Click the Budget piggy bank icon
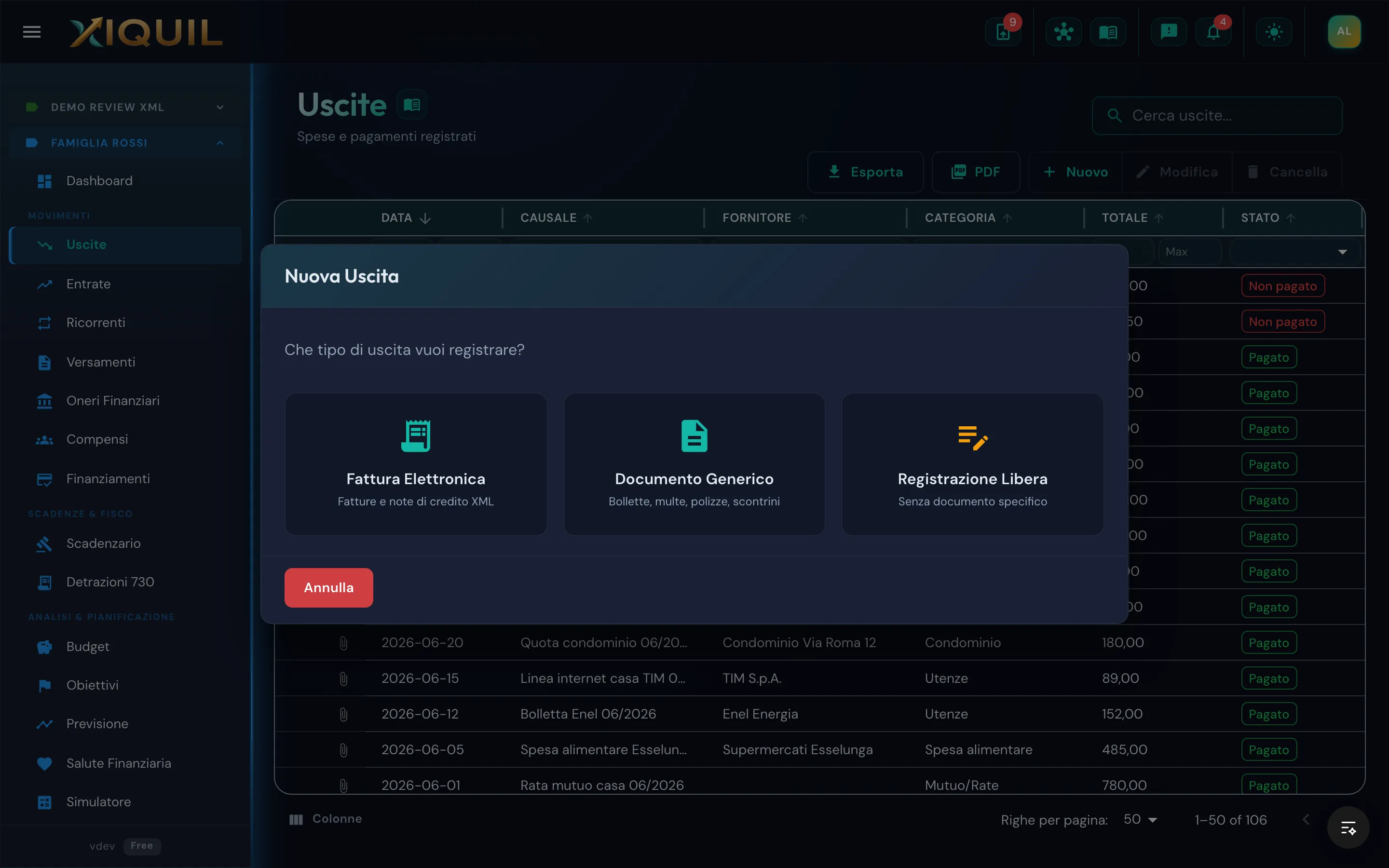The width and height of the screenshot is (1389, 868). [44, 647]
